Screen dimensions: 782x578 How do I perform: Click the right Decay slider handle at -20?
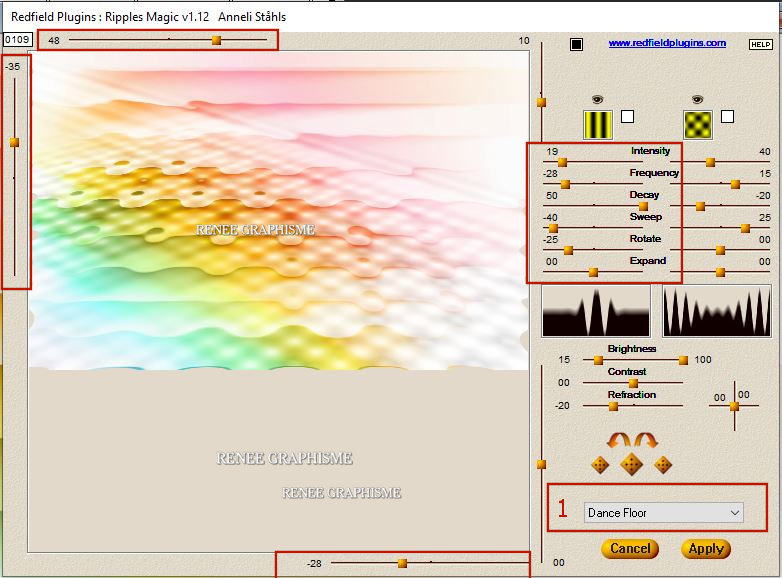coord(700,206)
